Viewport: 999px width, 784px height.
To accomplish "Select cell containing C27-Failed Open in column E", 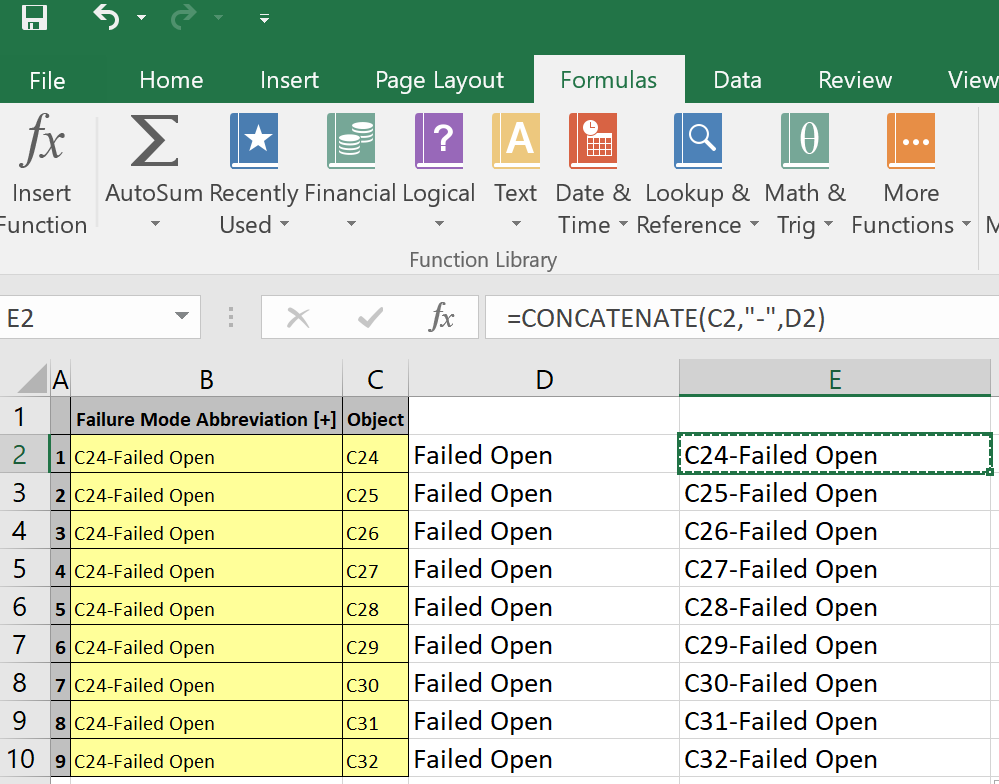I will click(x=835, y=568).
